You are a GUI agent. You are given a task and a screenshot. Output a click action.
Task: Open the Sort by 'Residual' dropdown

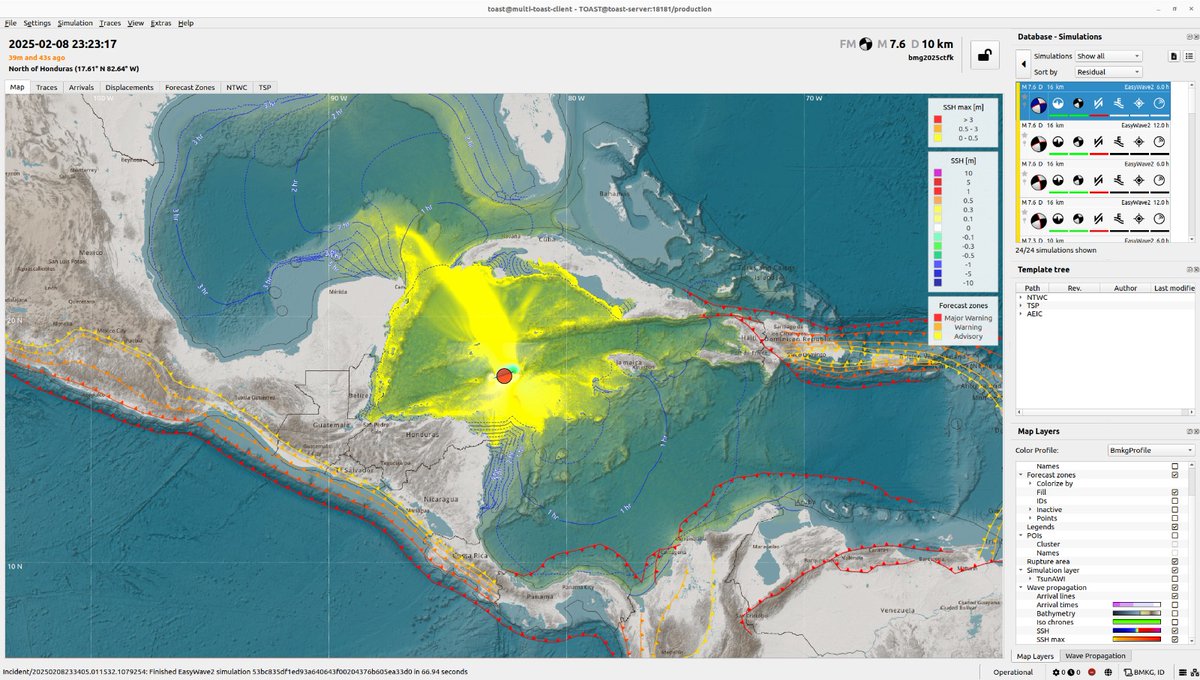point(1109,72)
